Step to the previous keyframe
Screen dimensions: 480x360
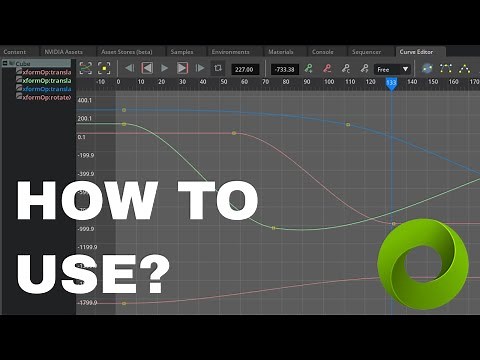(x=147, y=68)
